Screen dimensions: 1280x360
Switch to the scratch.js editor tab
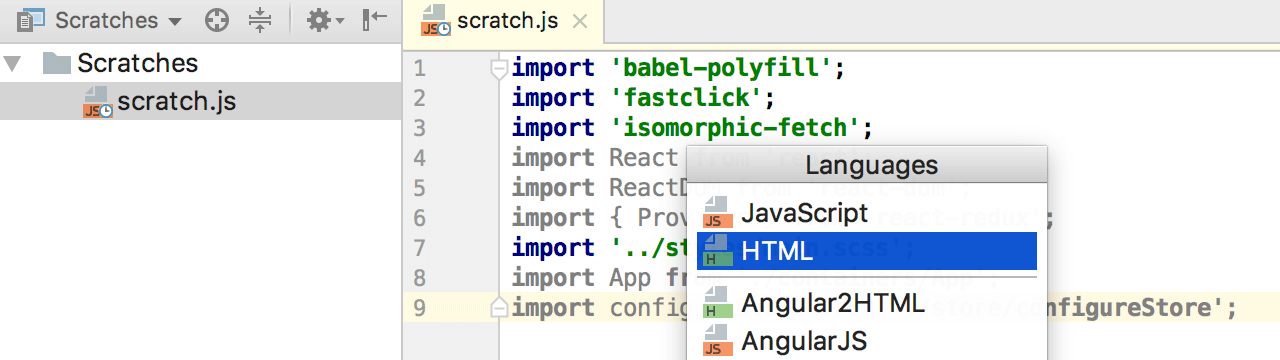(x=491, y=20)
